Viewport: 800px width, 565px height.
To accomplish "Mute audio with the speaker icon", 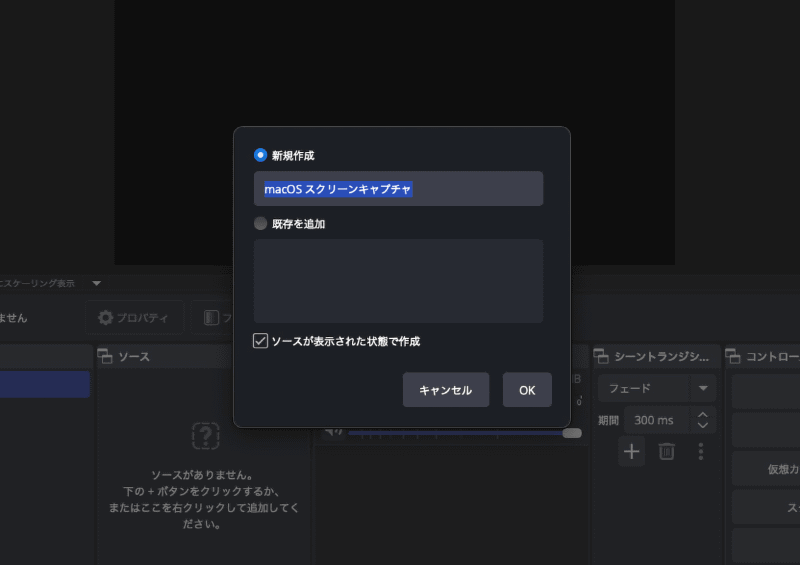I will coord(333,433).
